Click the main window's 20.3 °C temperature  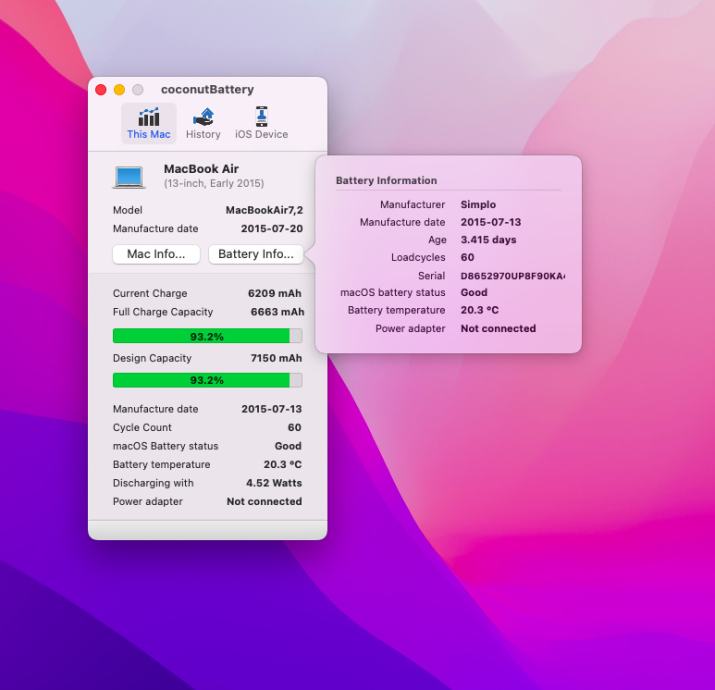tap(283, 464)
